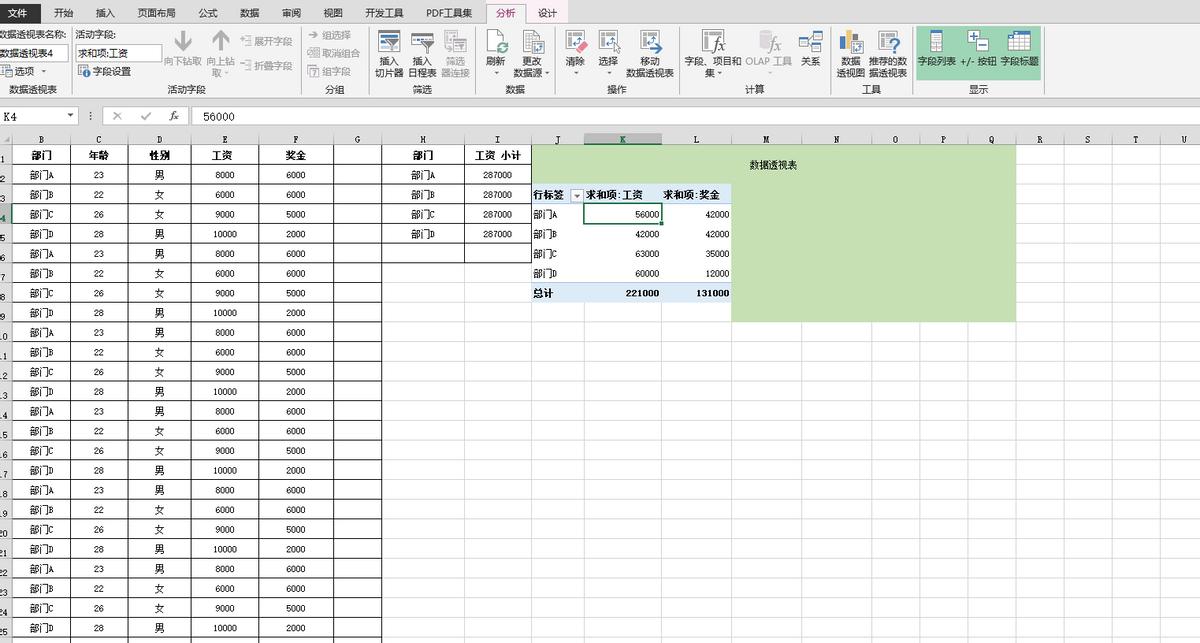Open the 行标签 filter dropdown arrow
This screenshot has height=643, width=1200.
point(575,195)
